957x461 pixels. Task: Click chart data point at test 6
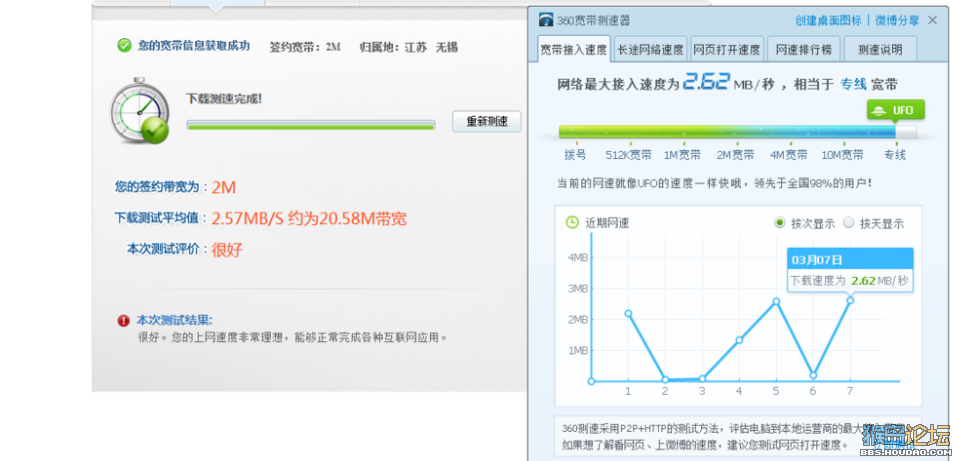[x=813, y=376]
